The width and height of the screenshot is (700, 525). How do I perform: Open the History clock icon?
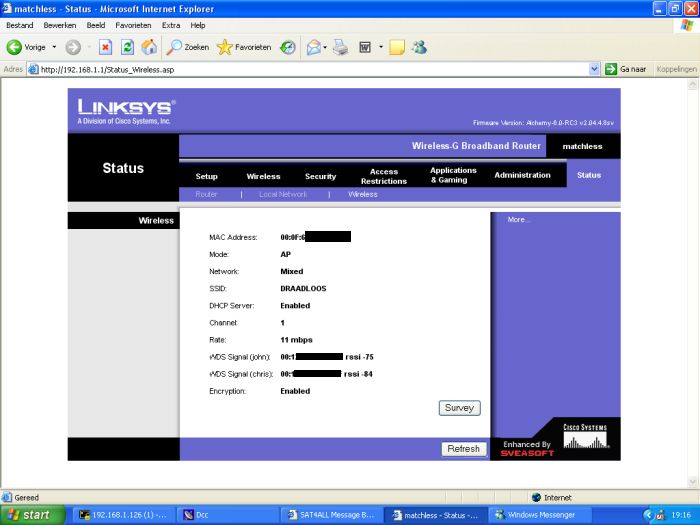[x=288, y=47]
